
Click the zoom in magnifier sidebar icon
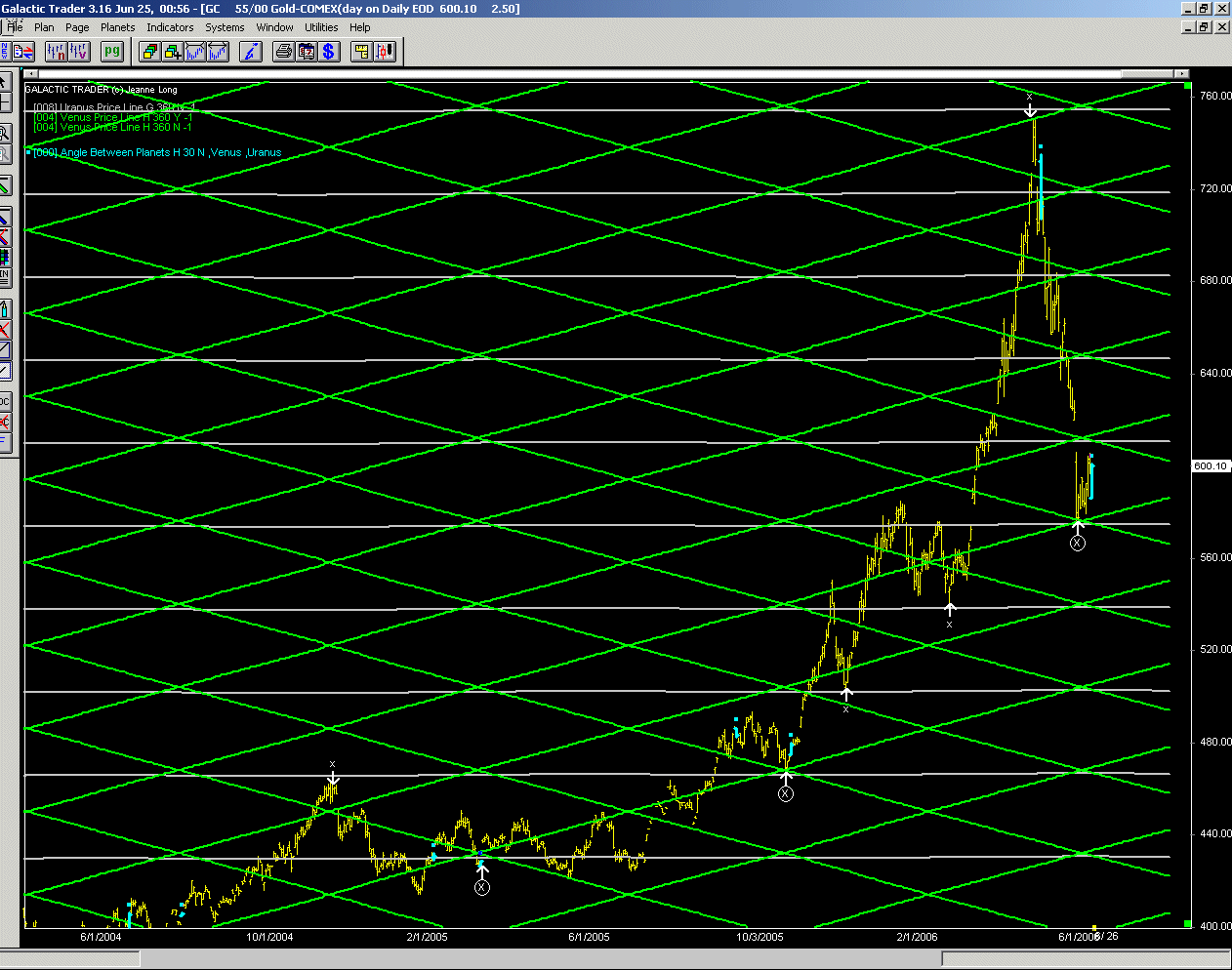point(5,133)
